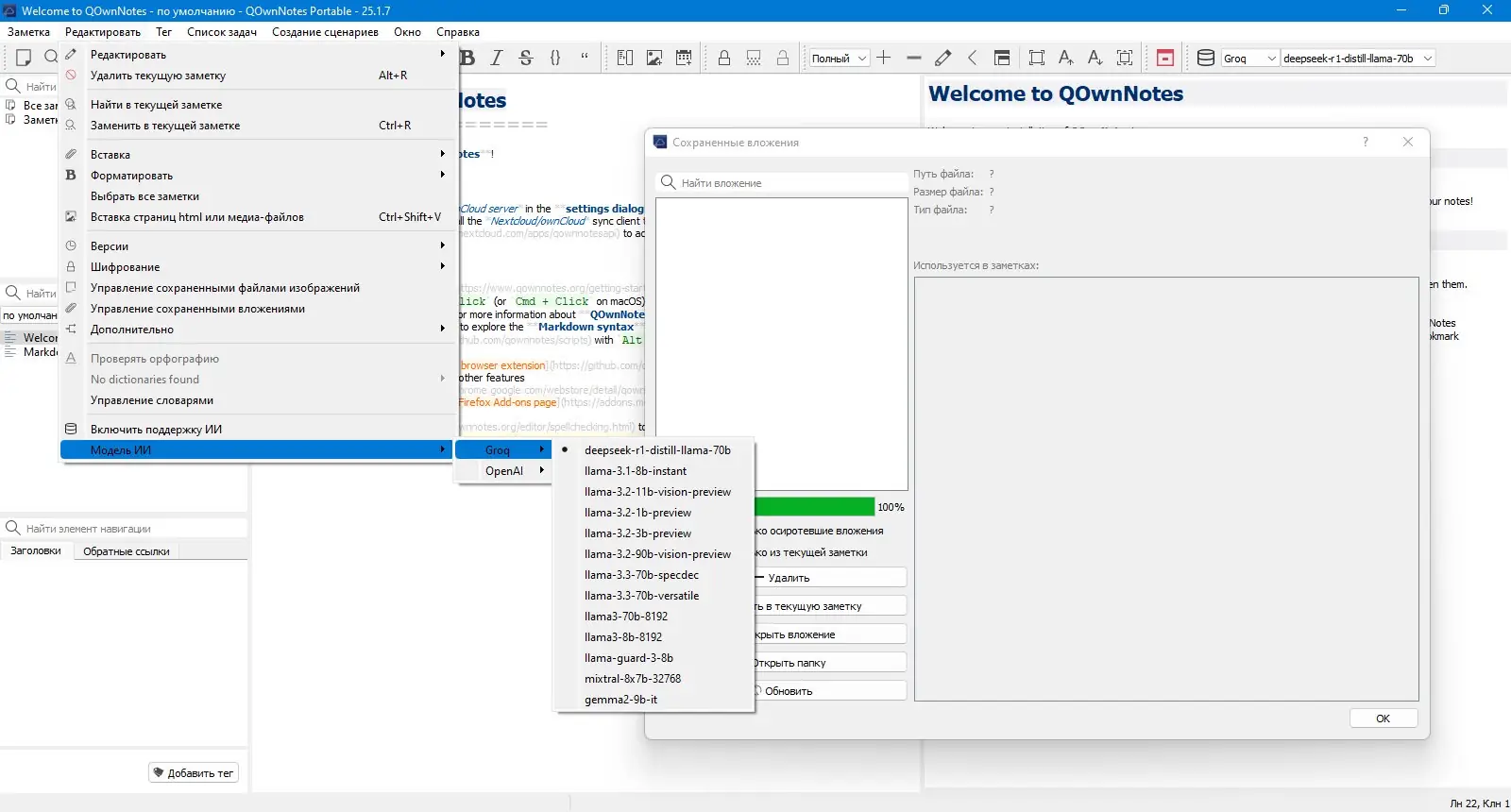Insert code block using braces icon
Viewport: 1511px width, 812px height.
click(555, 58)
